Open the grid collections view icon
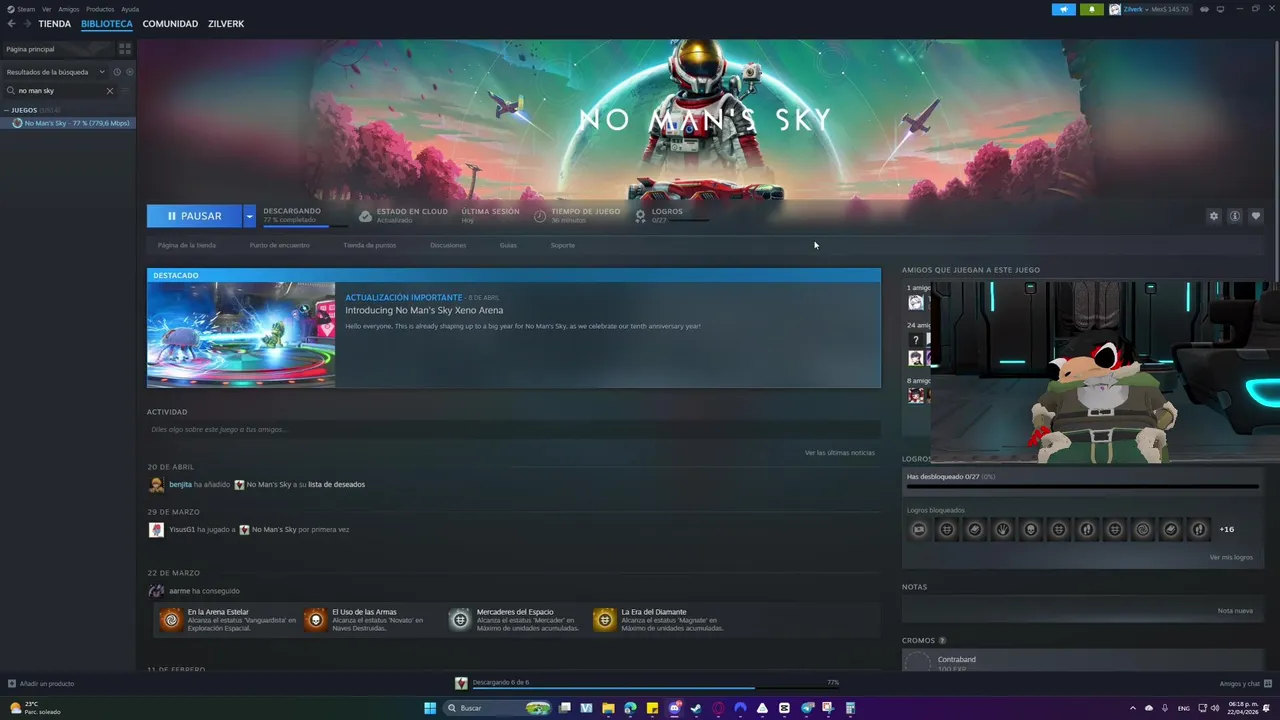The image size is (1280, 720). [125, 48]
